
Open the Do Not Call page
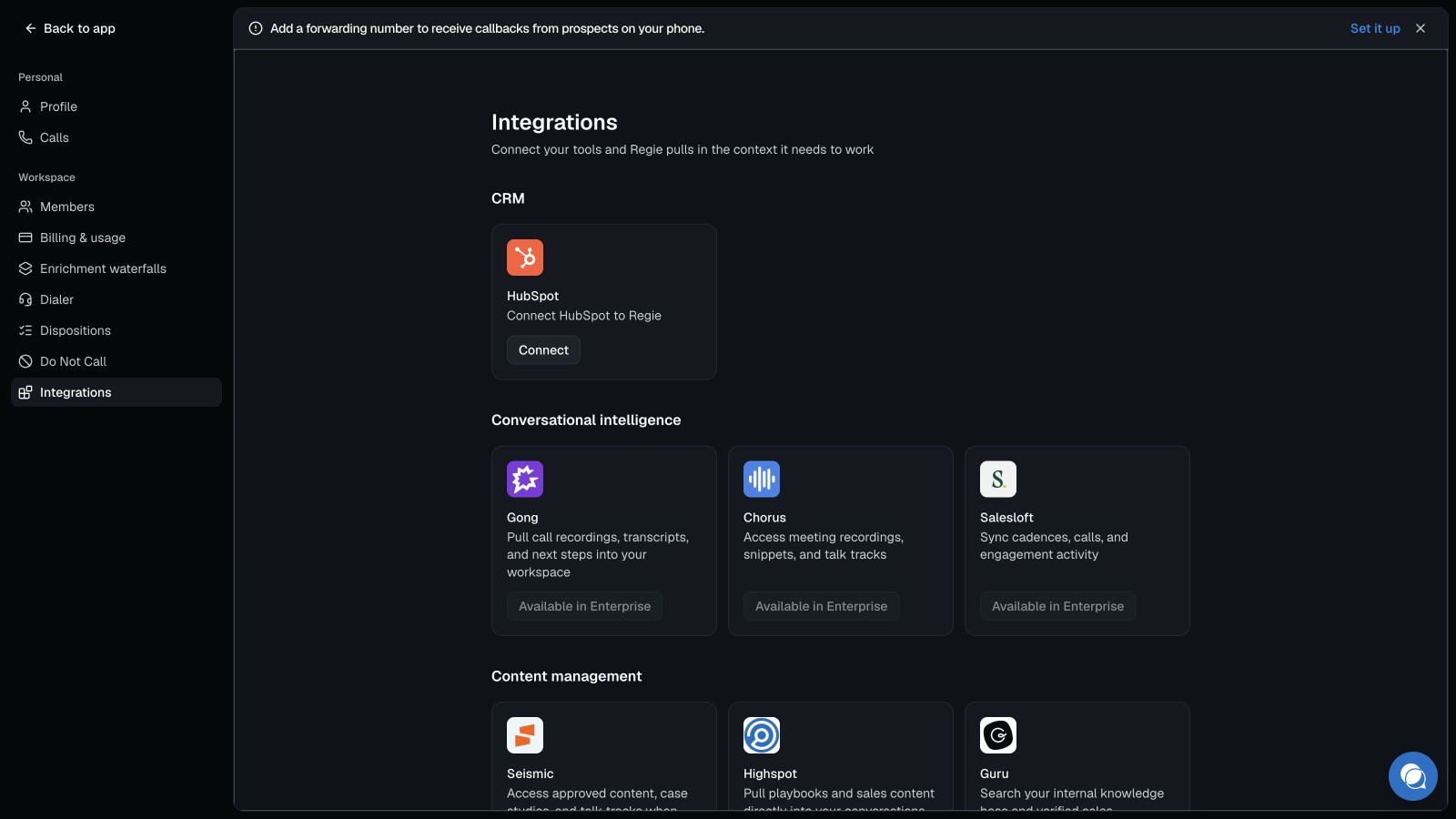(x=116, y=361)
